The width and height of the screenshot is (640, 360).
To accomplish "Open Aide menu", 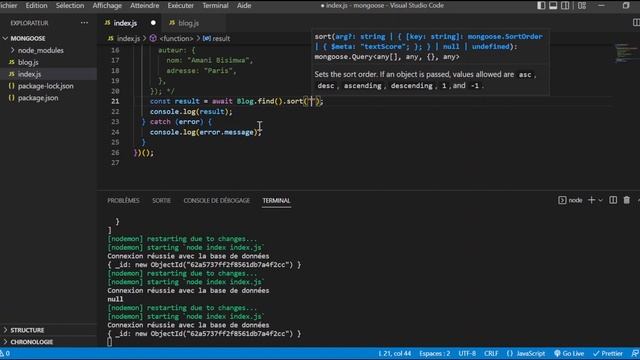I will 244,6.
